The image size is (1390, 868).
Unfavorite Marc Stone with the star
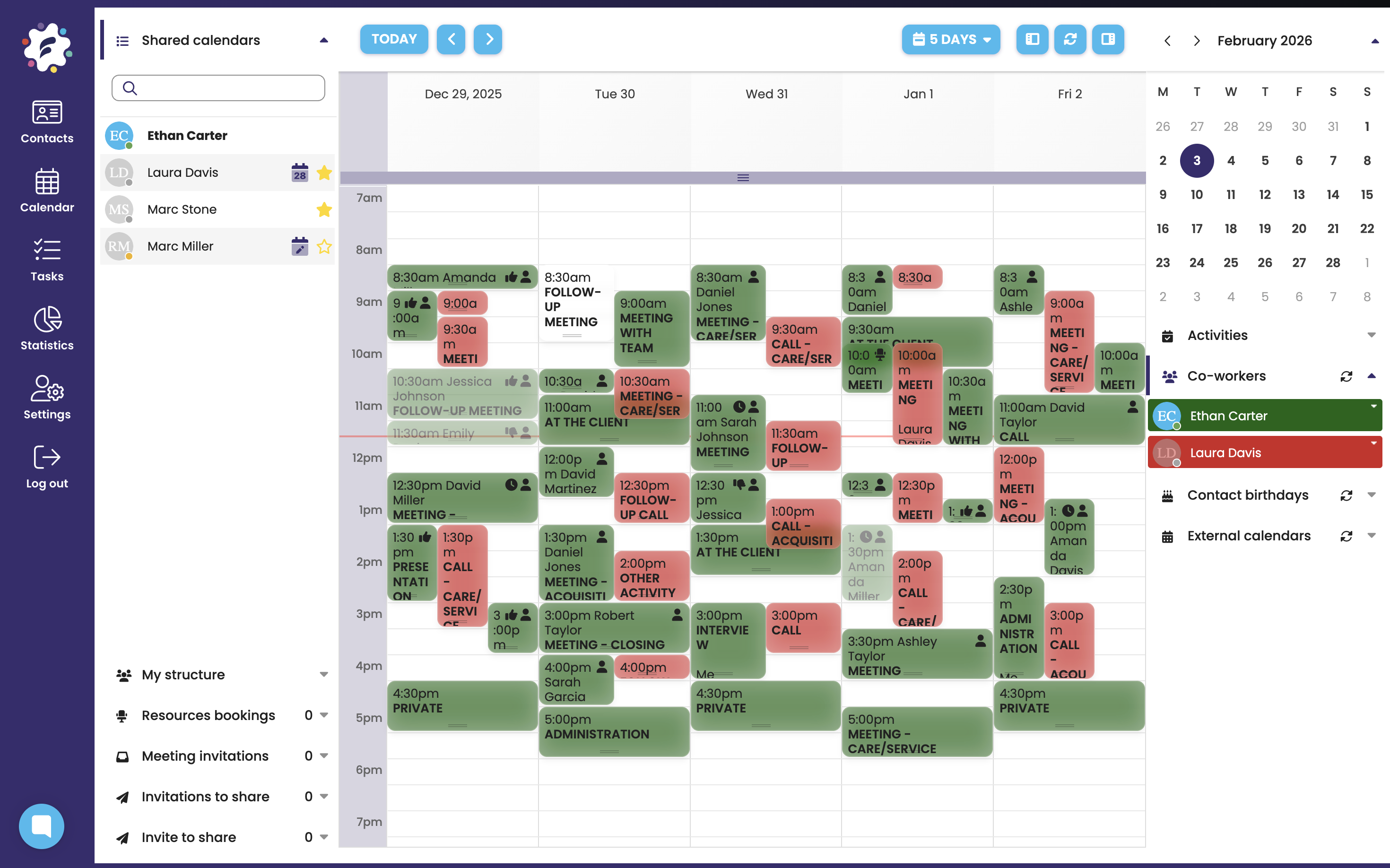324,209
